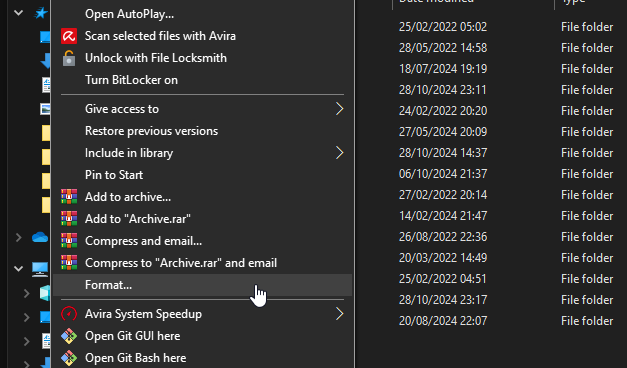Expand the Include in library submenu arrow
The width and height of the screenshot is (627, 368).
[x=339, y=153]
